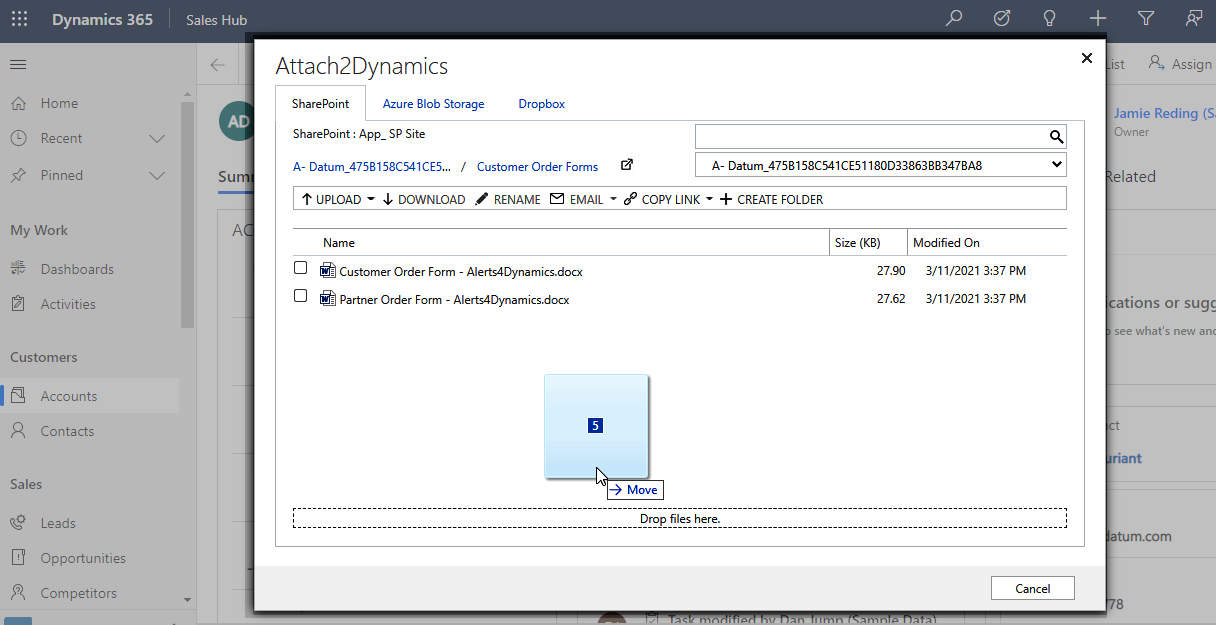Toggle the hamburger site map menu
Viewport: 1216px width, 625px height.
pos(18,65)
